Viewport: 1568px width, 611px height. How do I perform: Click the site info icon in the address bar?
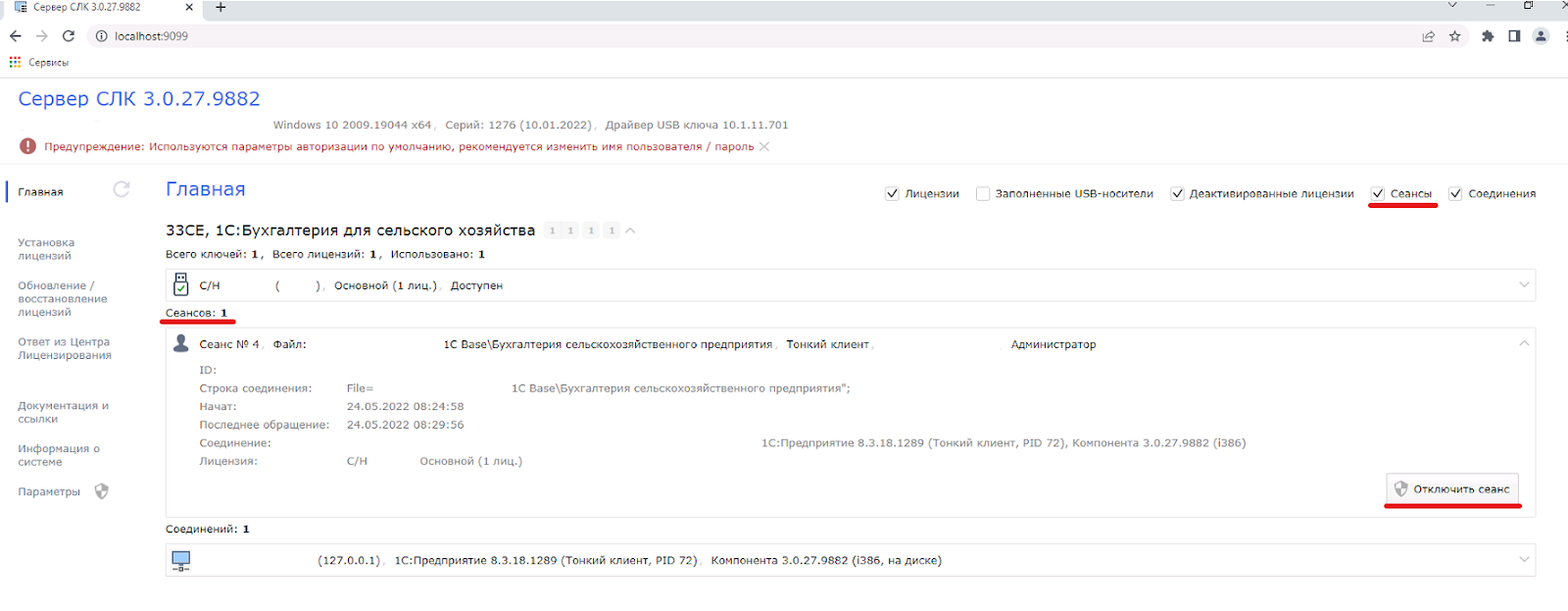click(x=101, y=36)
